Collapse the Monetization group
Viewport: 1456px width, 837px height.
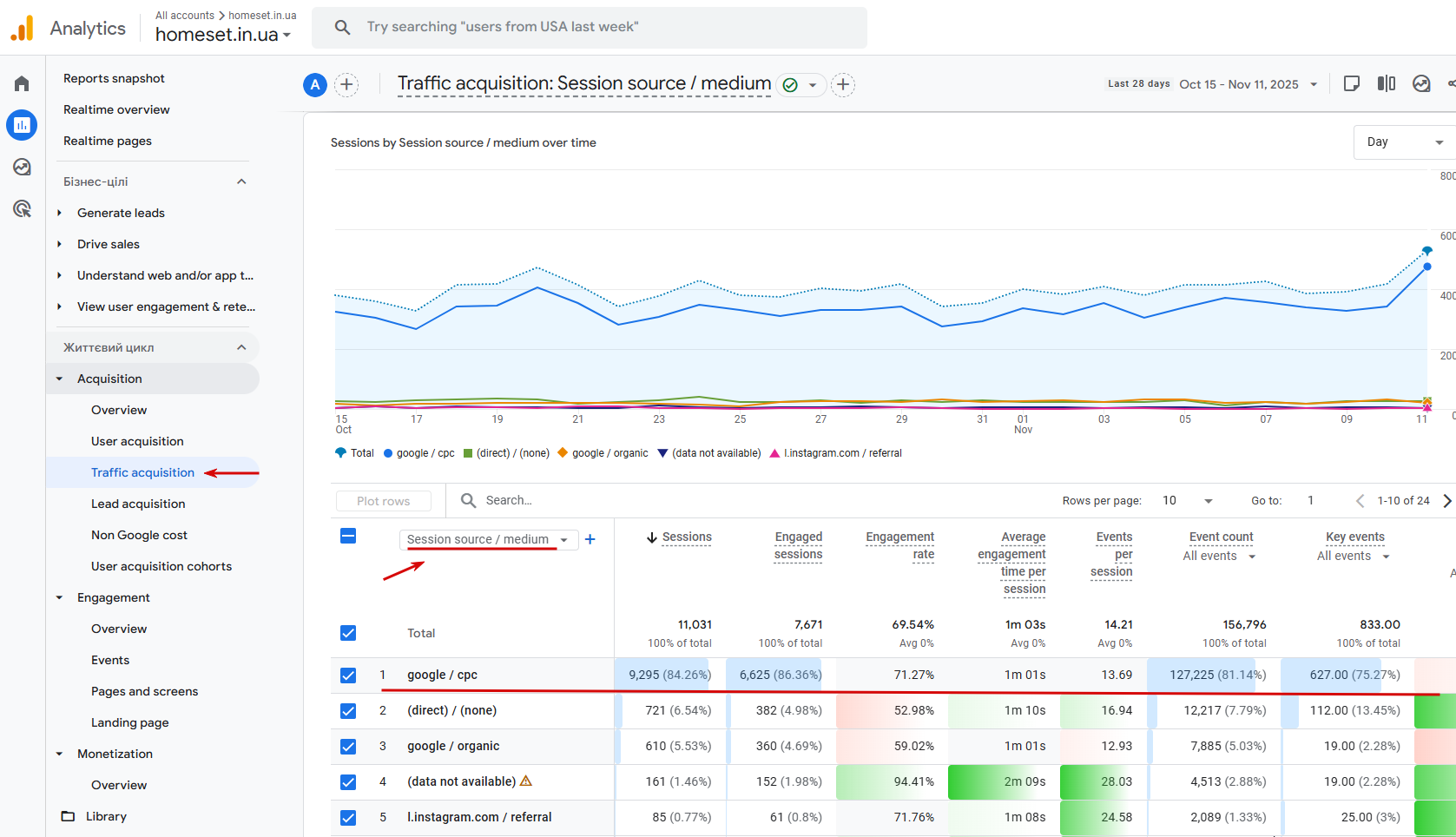(x=59, y=754)
